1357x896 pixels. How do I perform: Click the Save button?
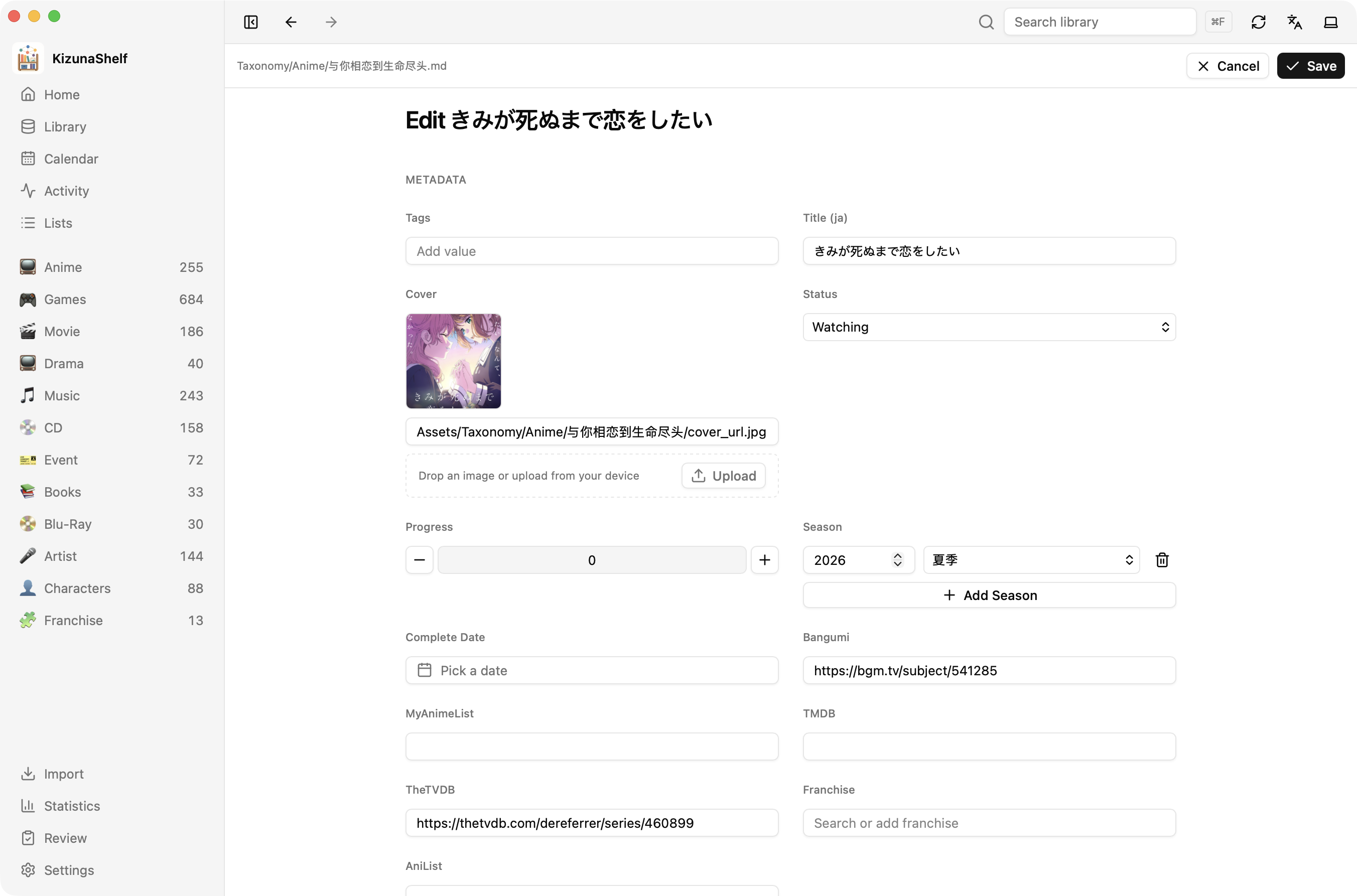1311,66
